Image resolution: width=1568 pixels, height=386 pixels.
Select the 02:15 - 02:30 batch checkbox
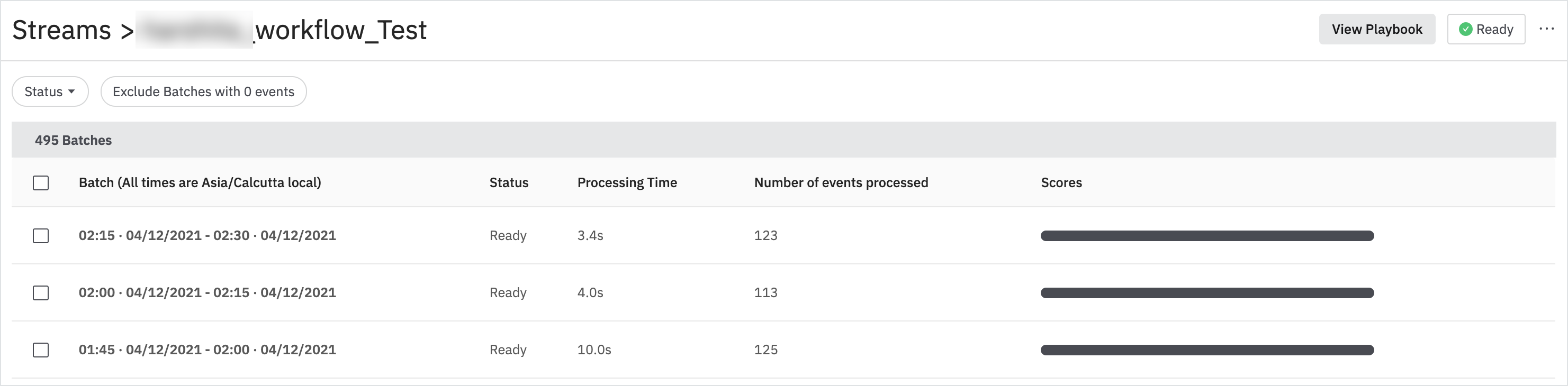click(41, 236)
